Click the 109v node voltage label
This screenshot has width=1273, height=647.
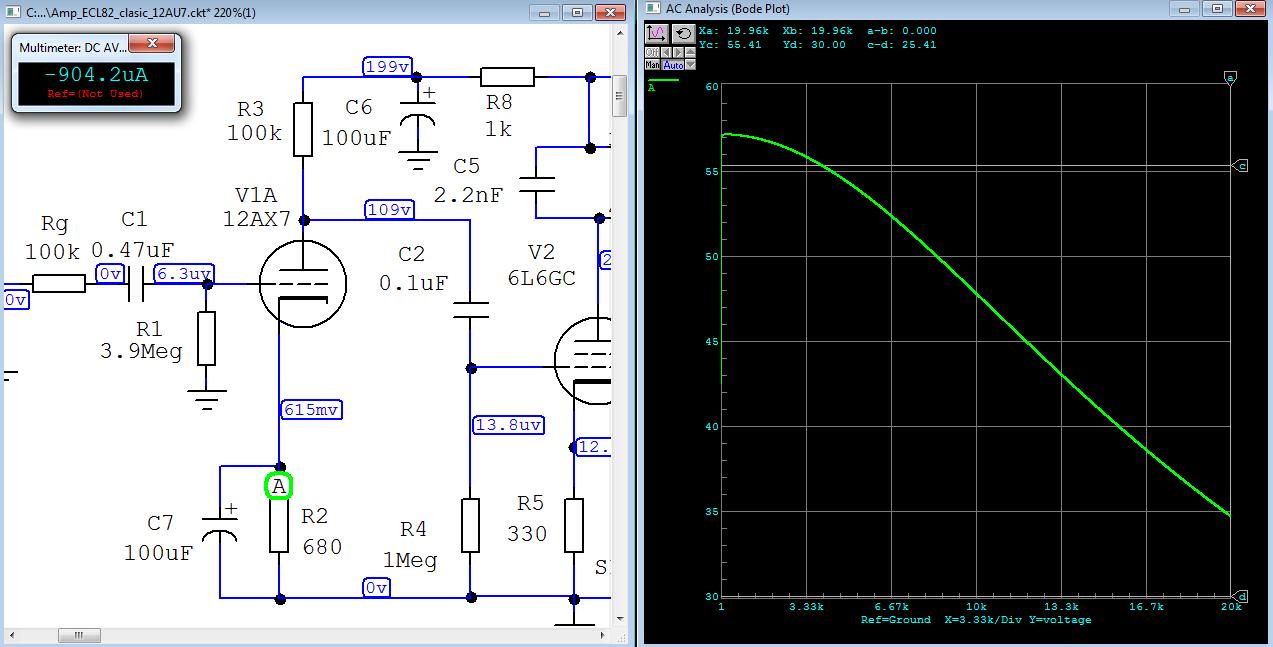[x=390, y=209]
